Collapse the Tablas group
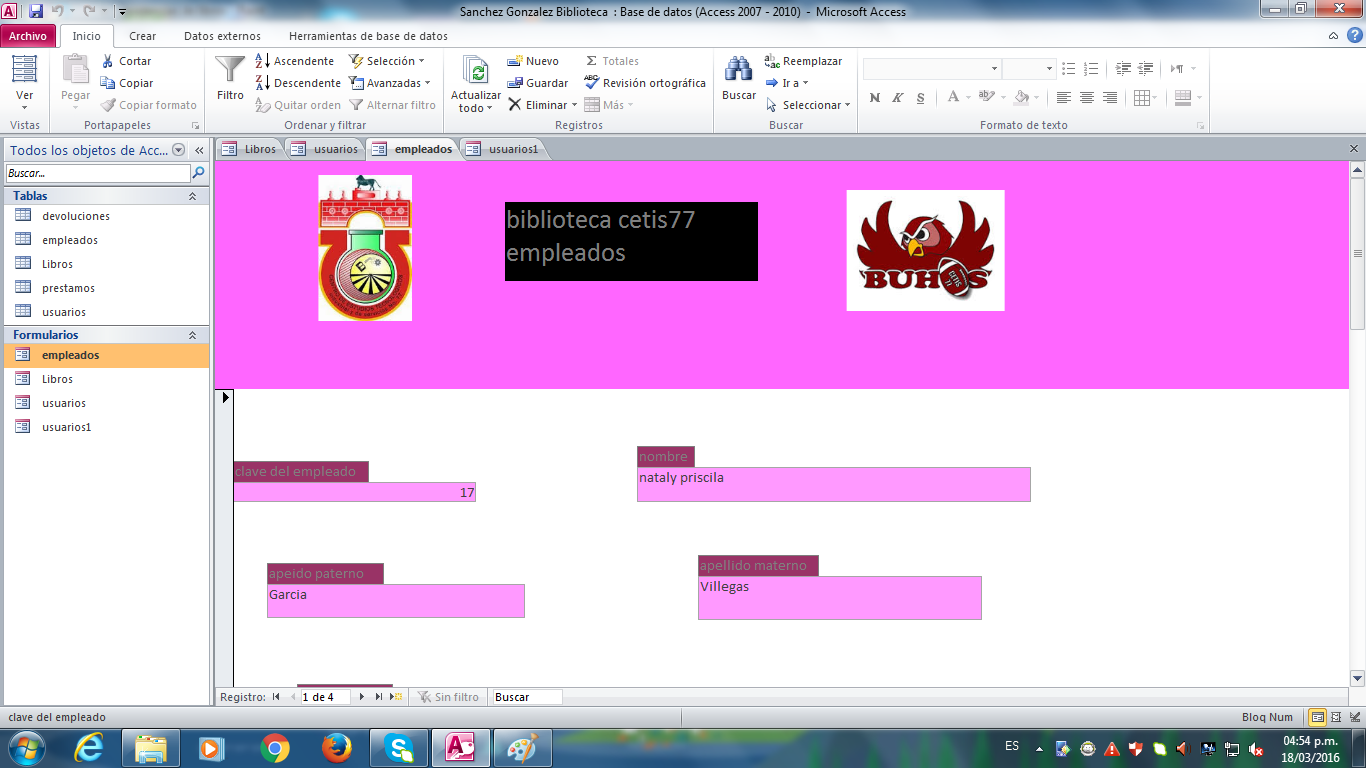Viewport: 1366px width, 768px height. click(x=192, y=196)
